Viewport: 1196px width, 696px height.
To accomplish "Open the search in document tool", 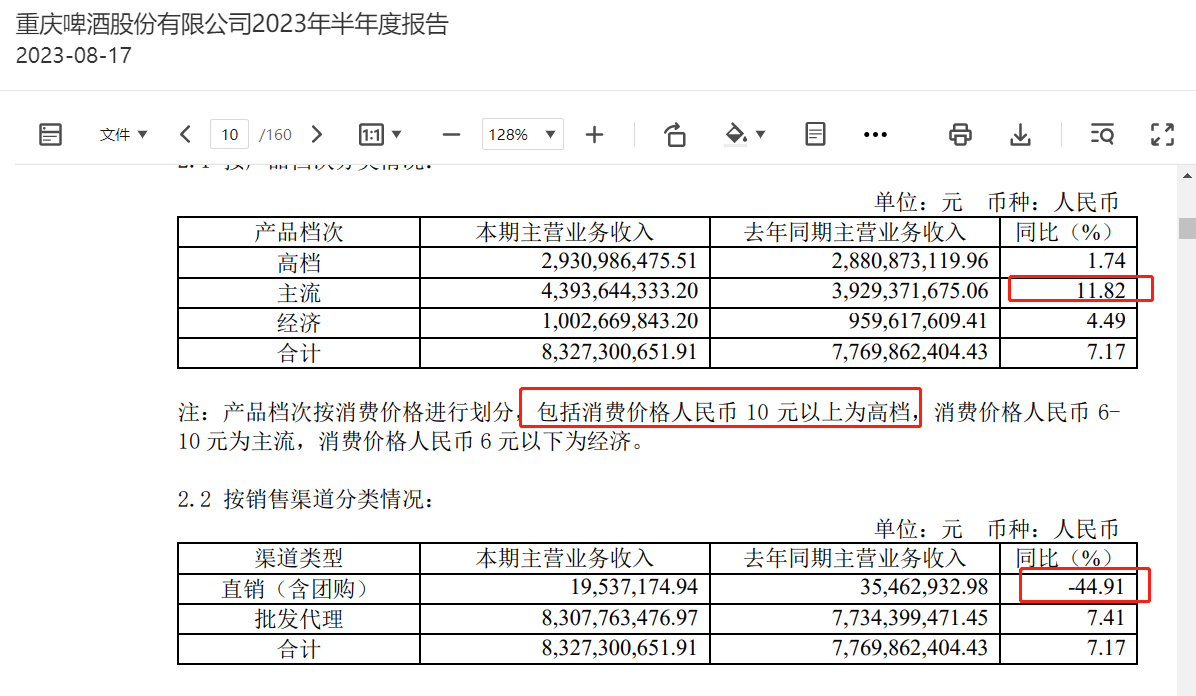I will tap(1102, 134).
